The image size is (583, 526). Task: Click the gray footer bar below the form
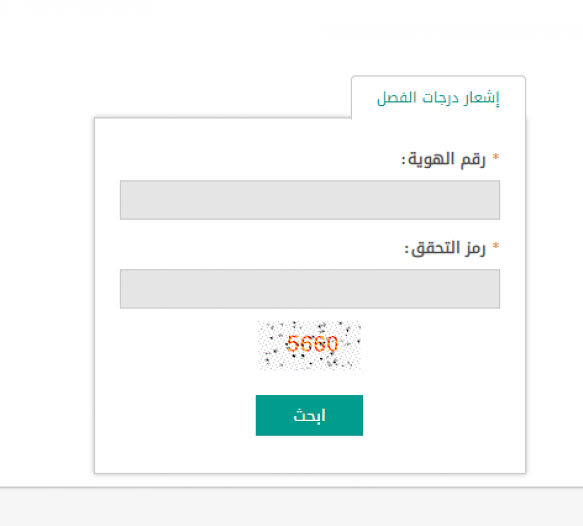coord(292,507)
